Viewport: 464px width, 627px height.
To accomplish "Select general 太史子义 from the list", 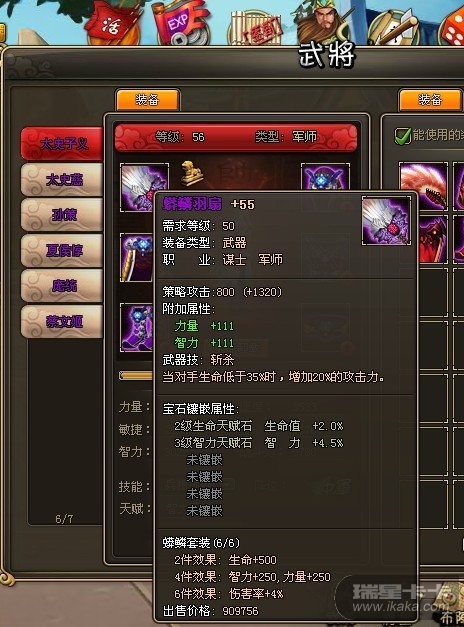I will [x=62, y=144].
